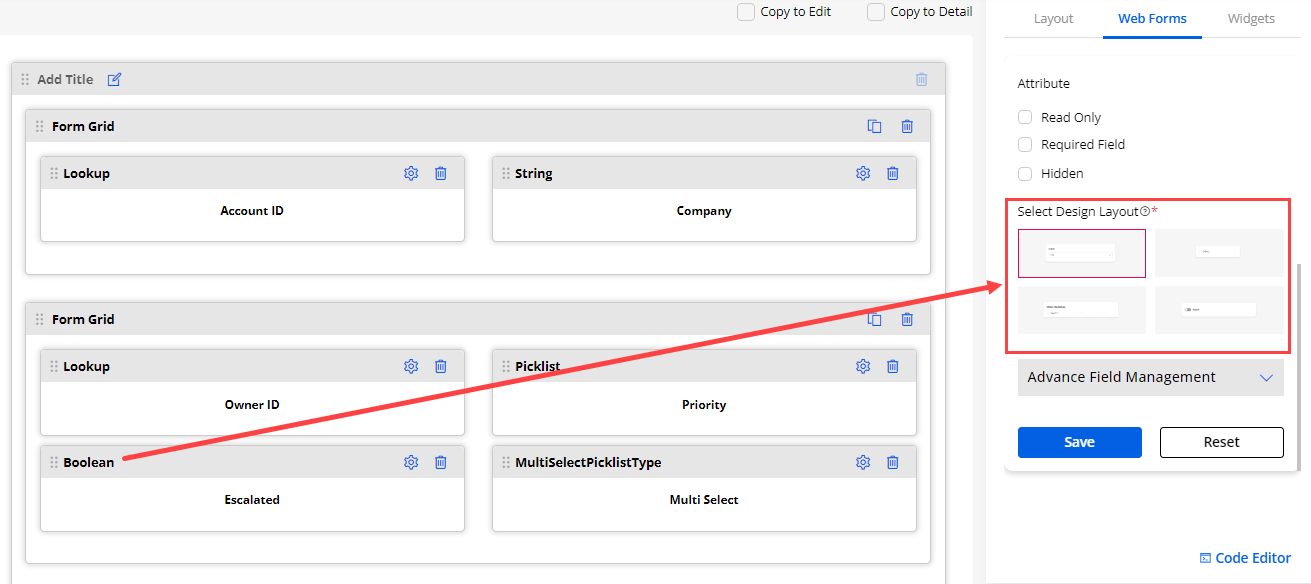
Task: Check the Required Field option
Action: [1025, 145]
